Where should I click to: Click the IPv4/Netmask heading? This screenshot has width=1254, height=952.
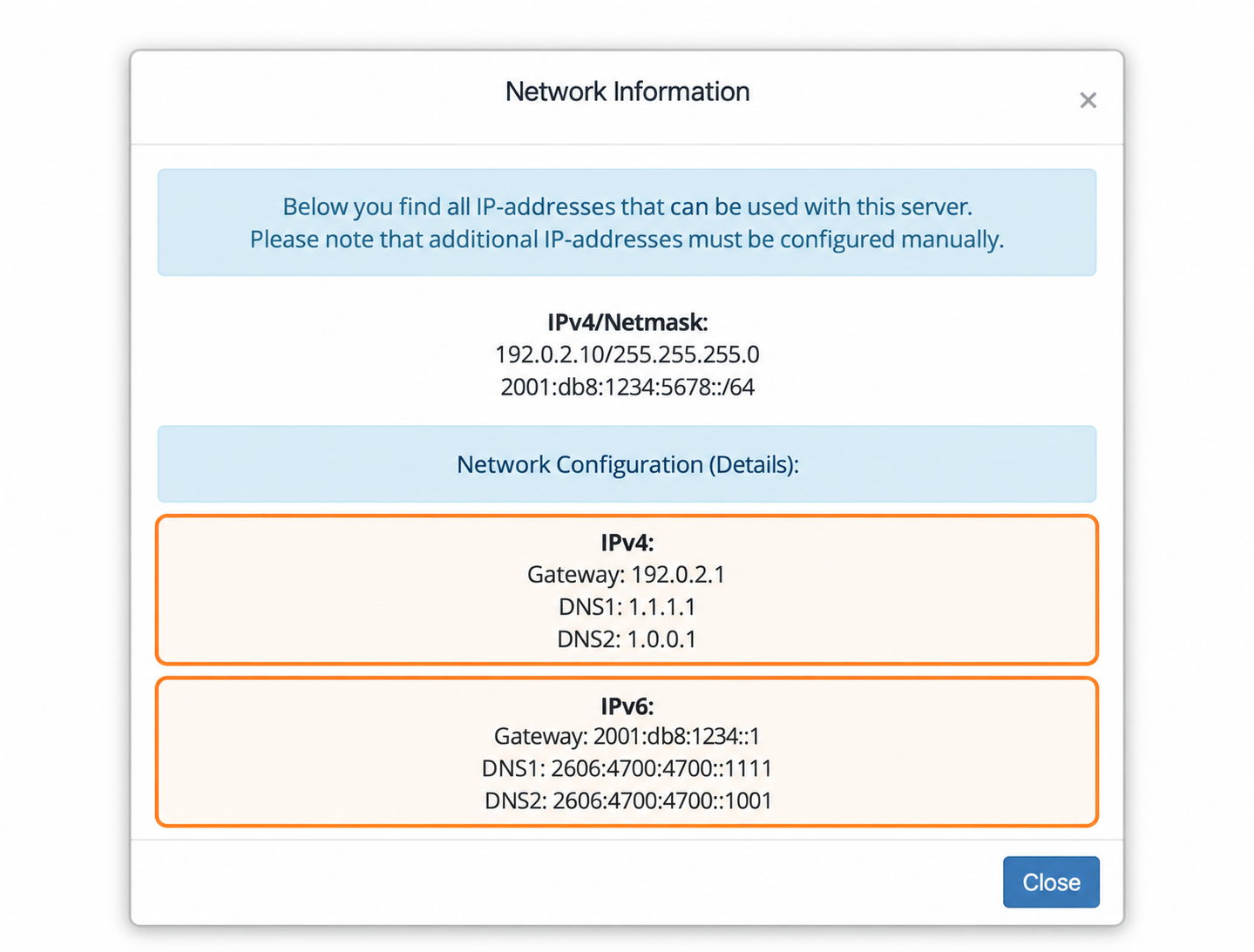coord(627,322)
